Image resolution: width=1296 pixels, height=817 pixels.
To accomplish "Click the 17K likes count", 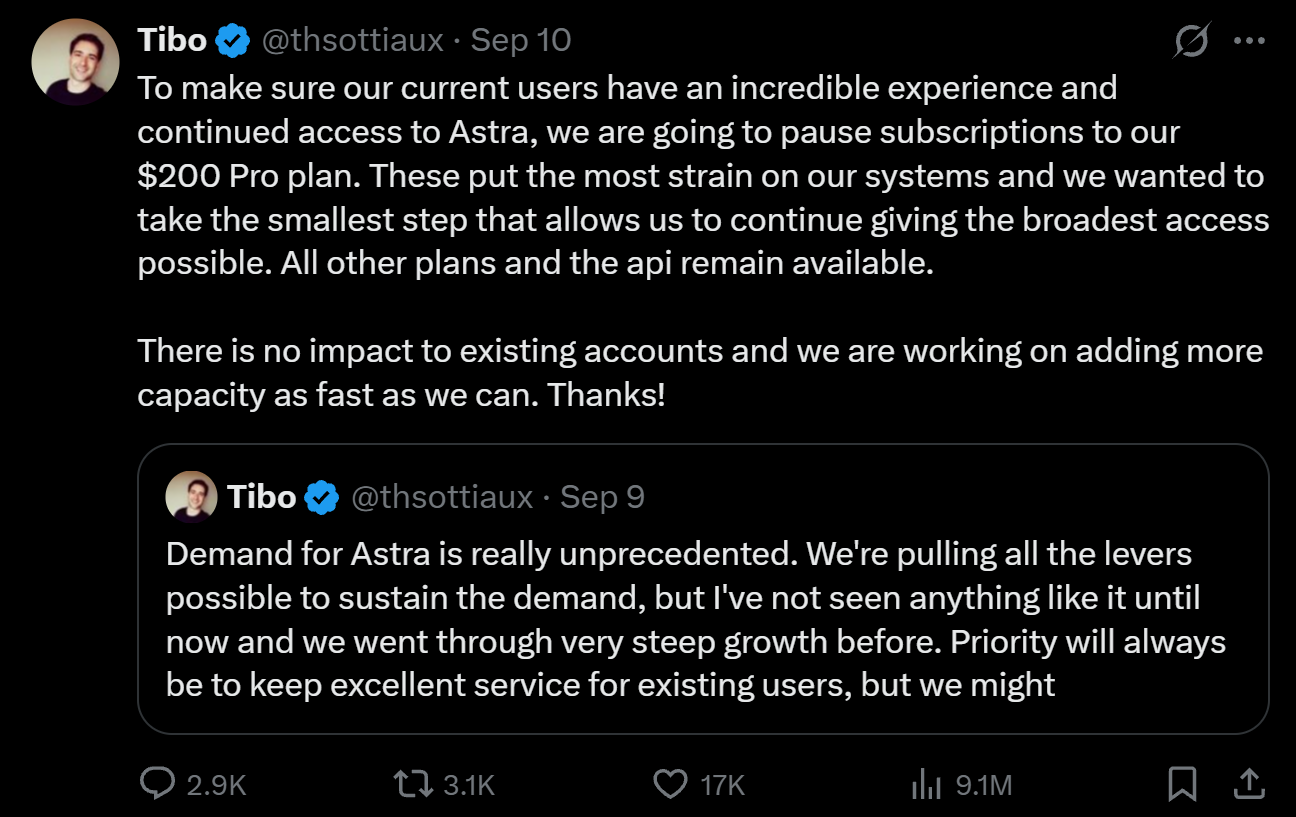I will (723, 785).
